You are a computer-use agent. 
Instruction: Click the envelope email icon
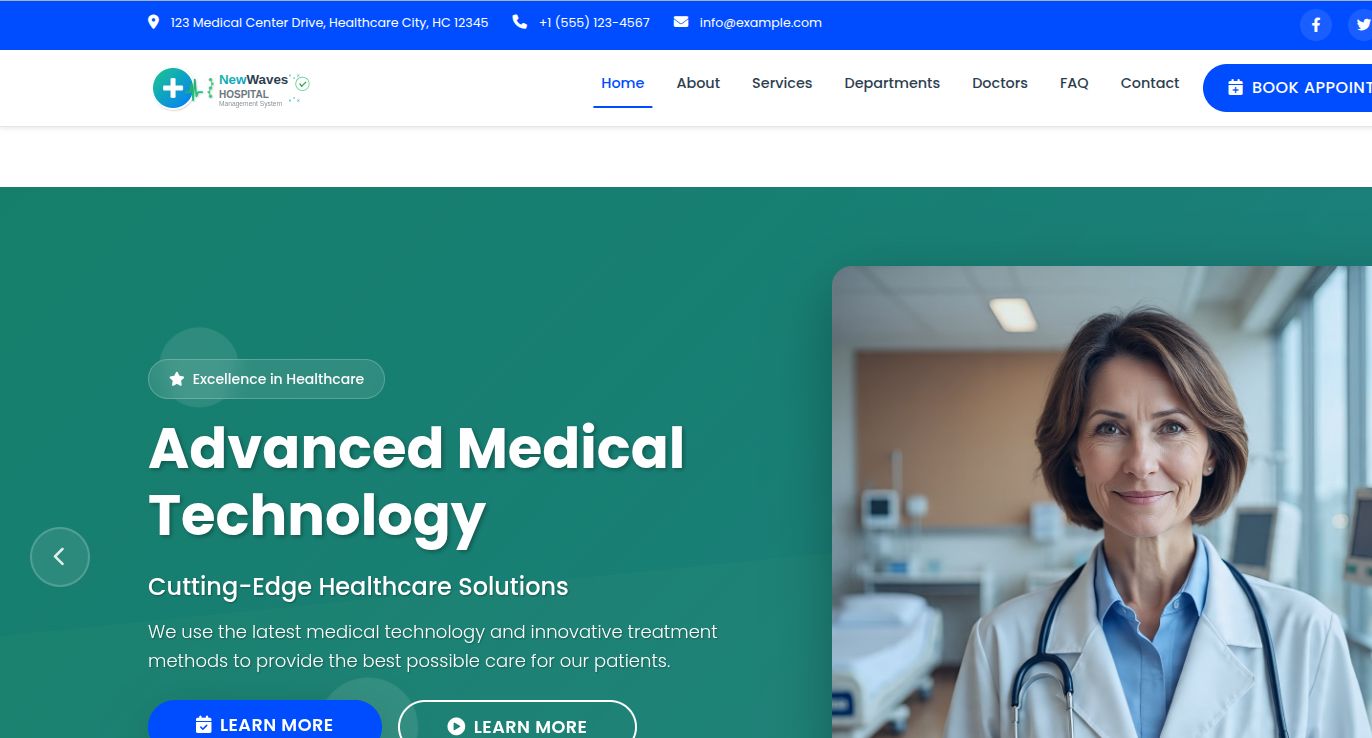pyautogui.click(x=681, y=22)
